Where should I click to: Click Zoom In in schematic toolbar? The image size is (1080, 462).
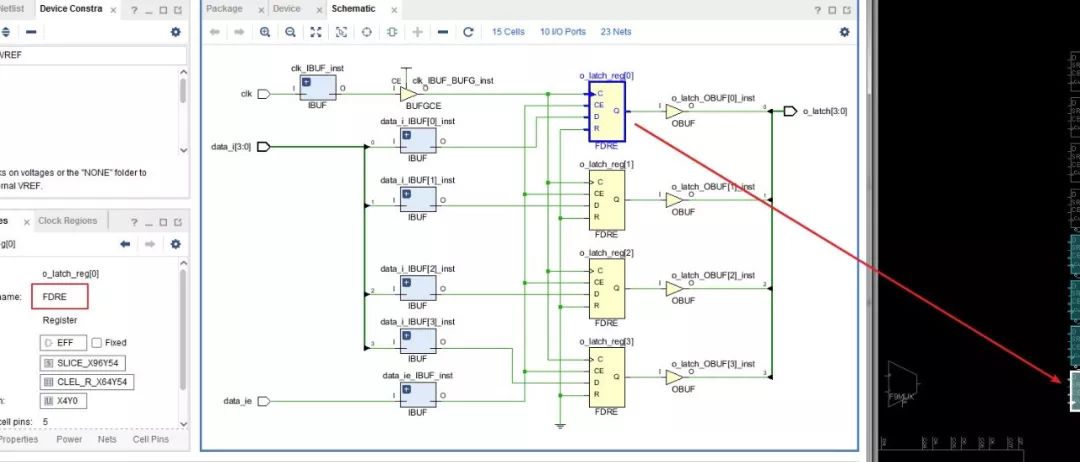coord(265,32)
